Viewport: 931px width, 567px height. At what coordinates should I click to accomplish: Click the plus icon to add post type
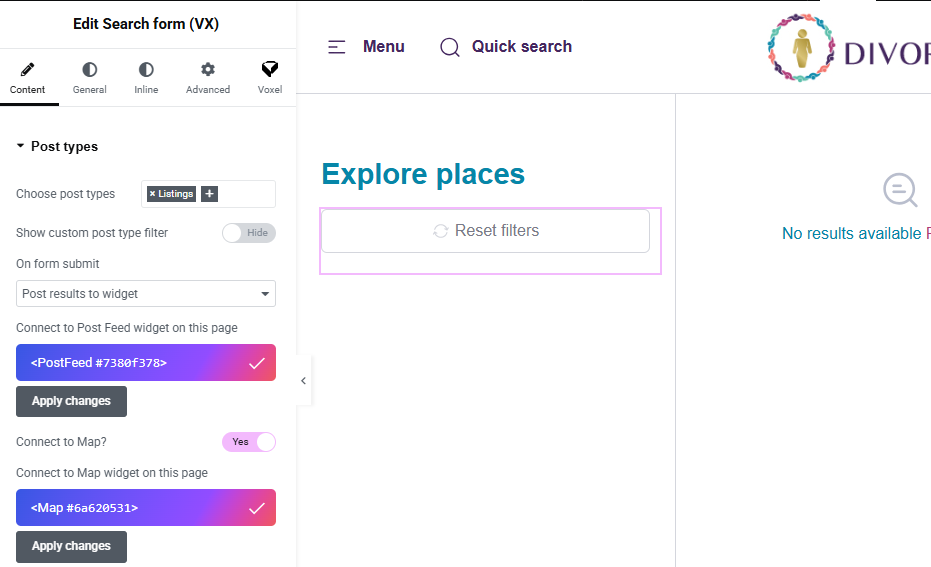tap(209, 194)
